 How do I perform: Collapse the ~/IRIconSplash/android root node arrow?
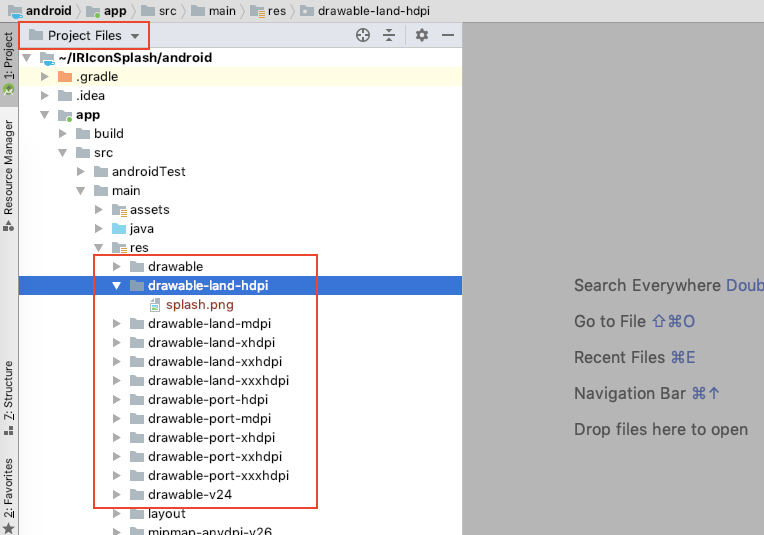27,58
